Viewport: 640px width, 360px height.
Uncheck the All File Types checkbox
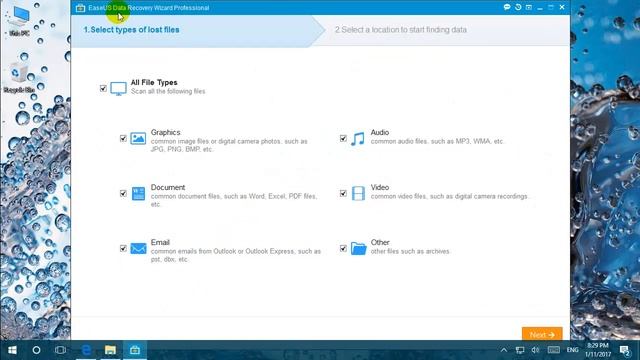click(103, 88)
